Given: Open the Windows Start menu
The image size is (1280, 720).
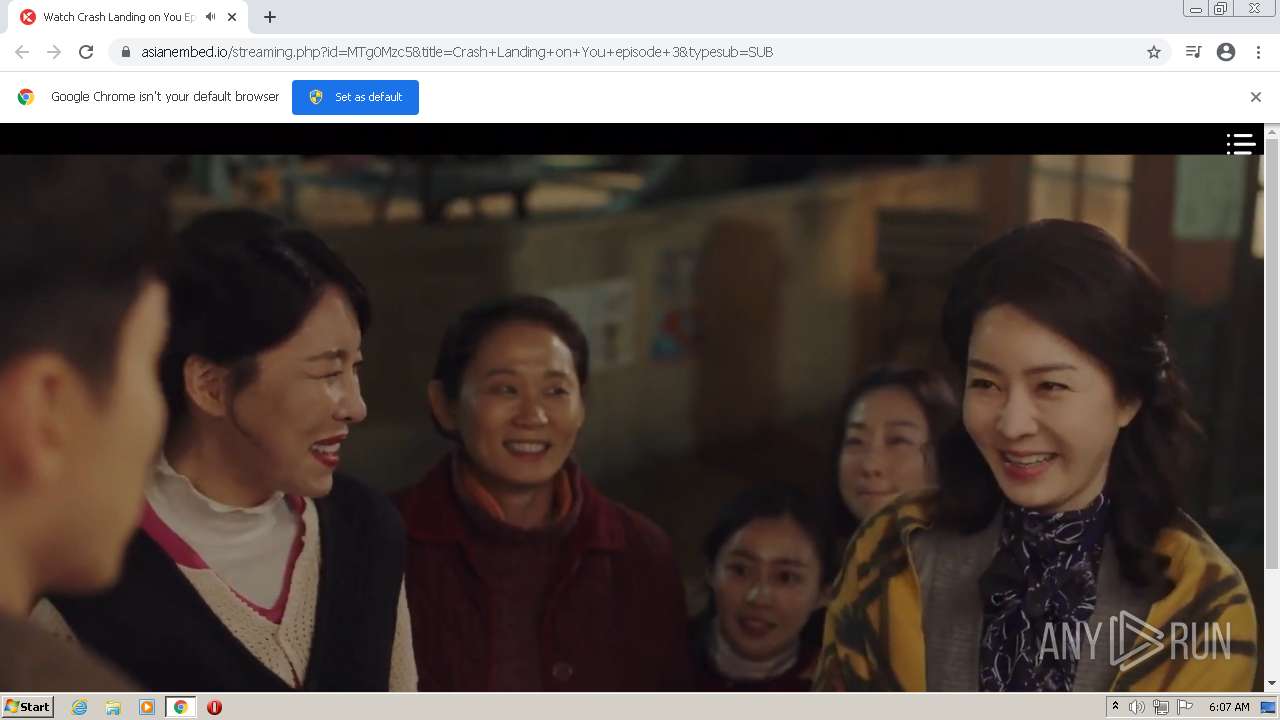Looking at the screenshot, I should [x=28, y=707].
